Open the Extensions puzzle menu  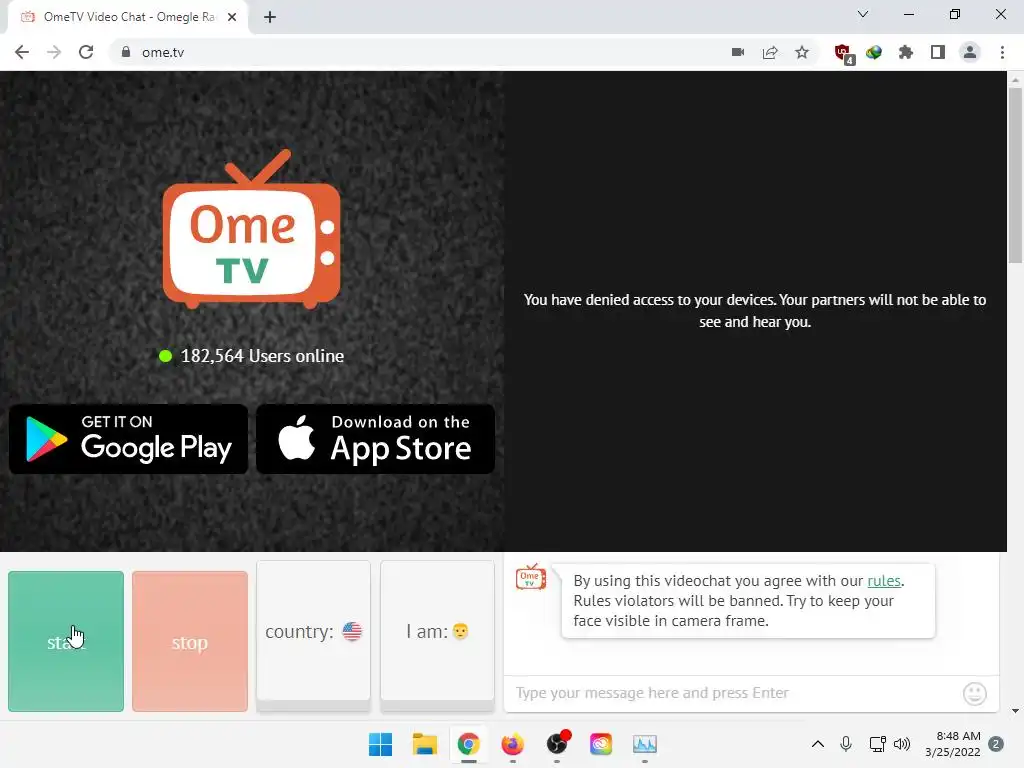point(906,52)
